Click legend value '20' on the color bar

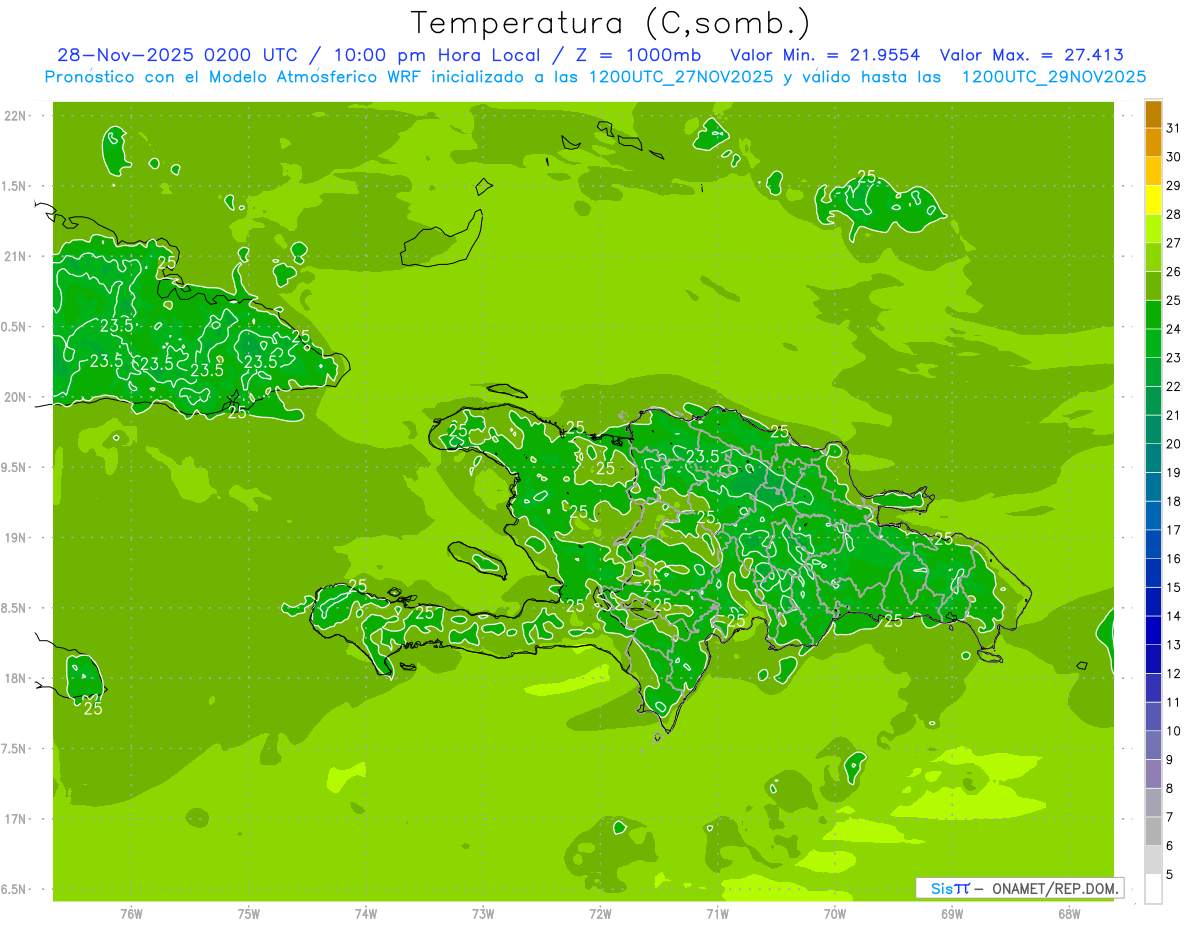tap(1174, 443)
